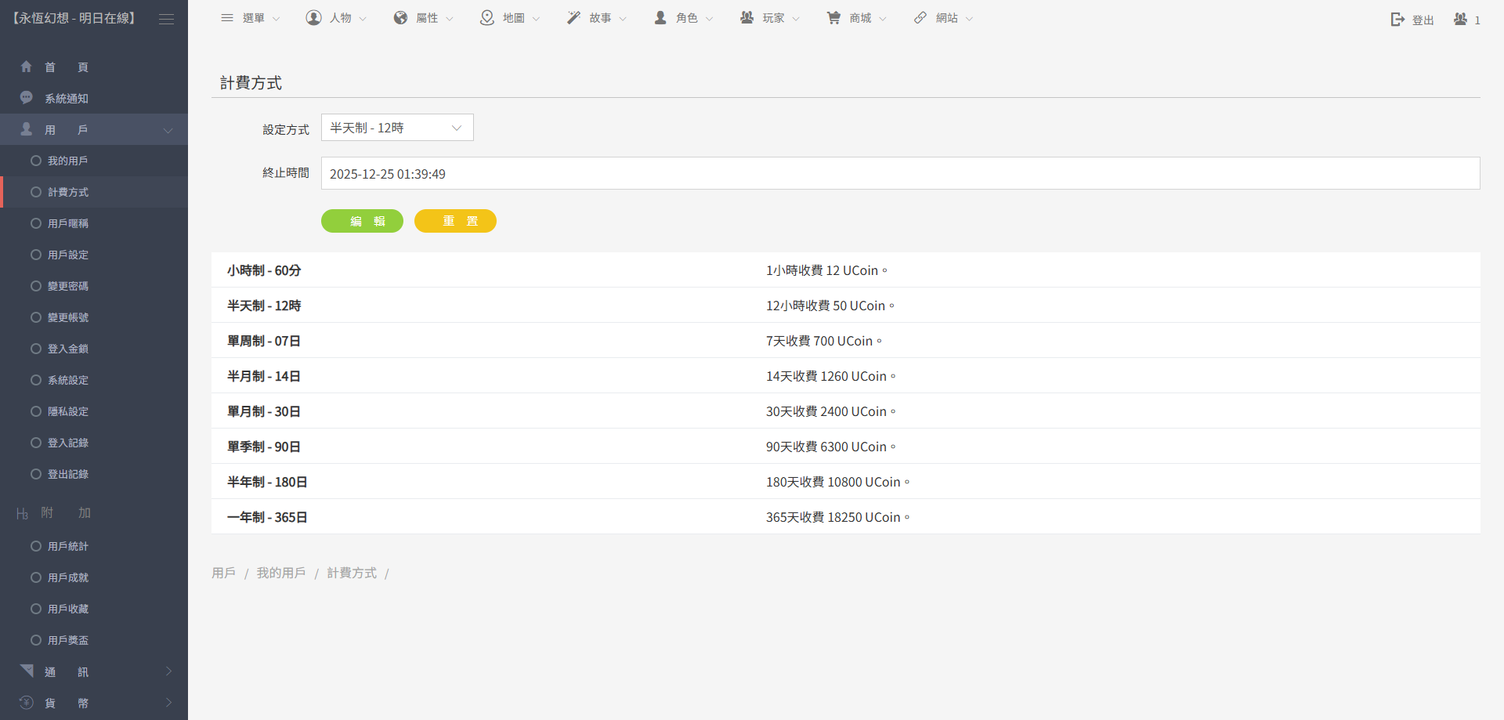Click the 終止時間 date input field
The height and width of the screenshot is (720, 1504).
[899, 174]
